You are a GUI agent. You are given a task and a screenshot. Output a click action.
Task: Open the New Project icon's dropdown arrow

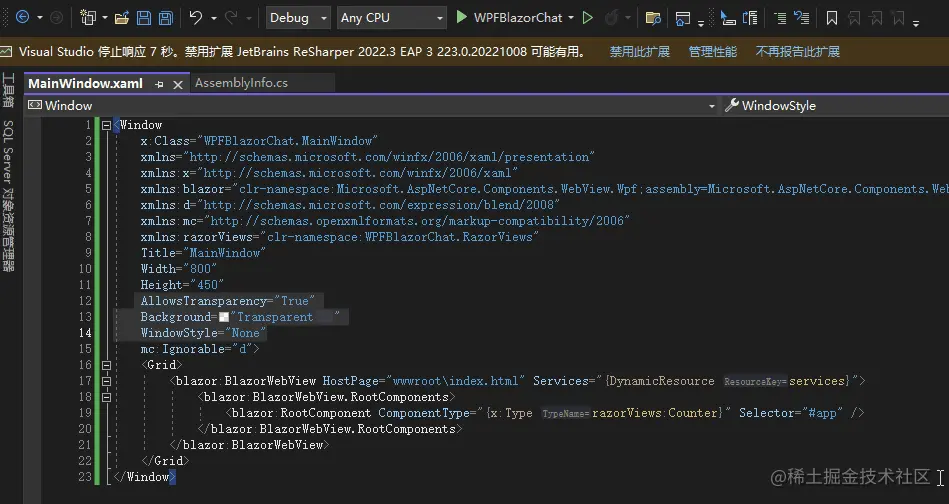(105, 18)
